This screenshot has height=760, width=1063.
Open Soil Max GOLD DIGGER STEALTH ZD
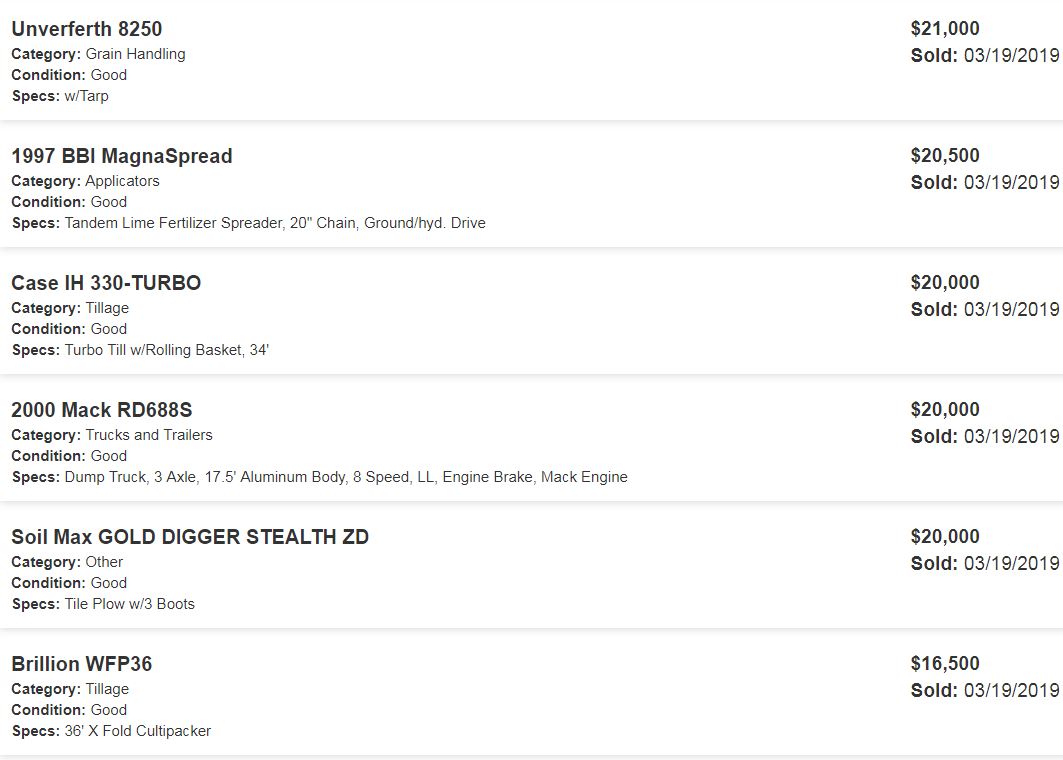click(x=190, y=537)
